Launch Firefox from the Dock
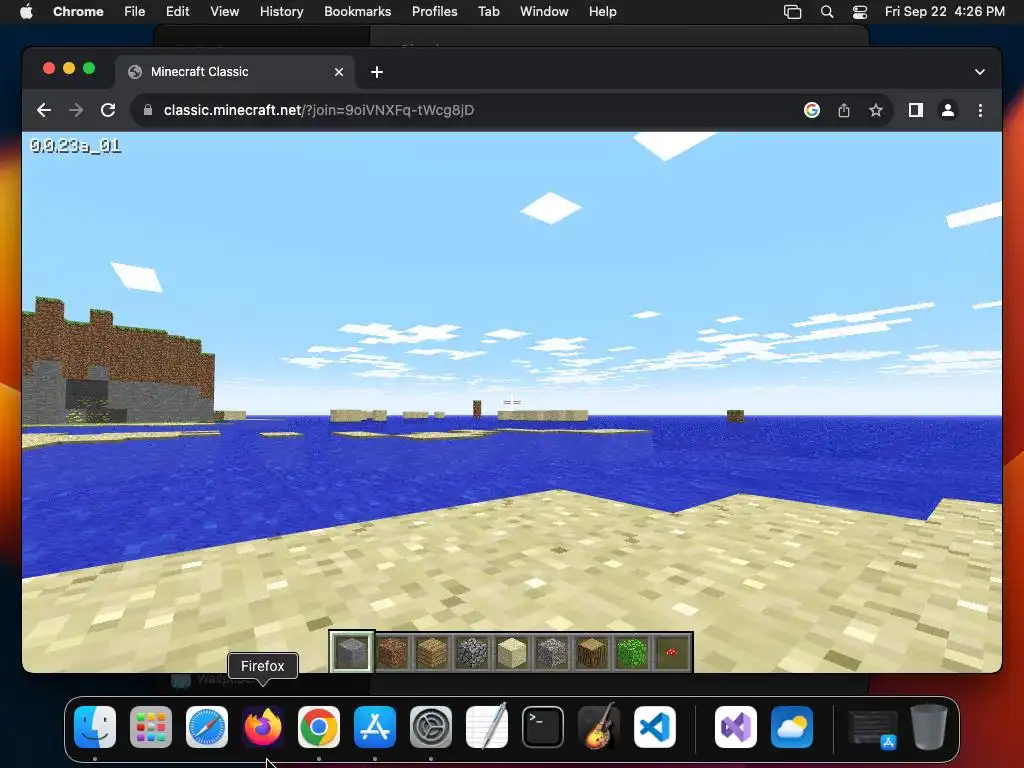The width and height of the screenshot is (1024, 768). pyautogui.click(x=263, y=727)
